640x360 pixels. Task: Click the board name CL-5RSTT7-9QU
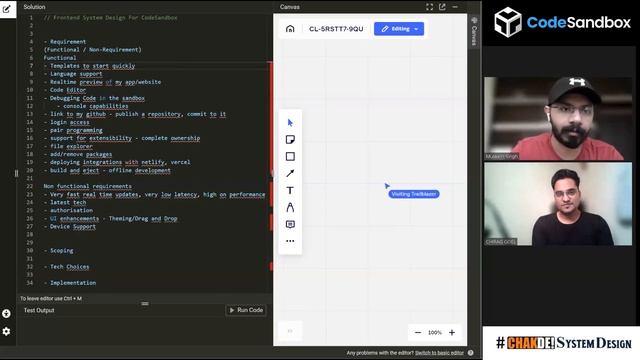(x=336, y=29)
